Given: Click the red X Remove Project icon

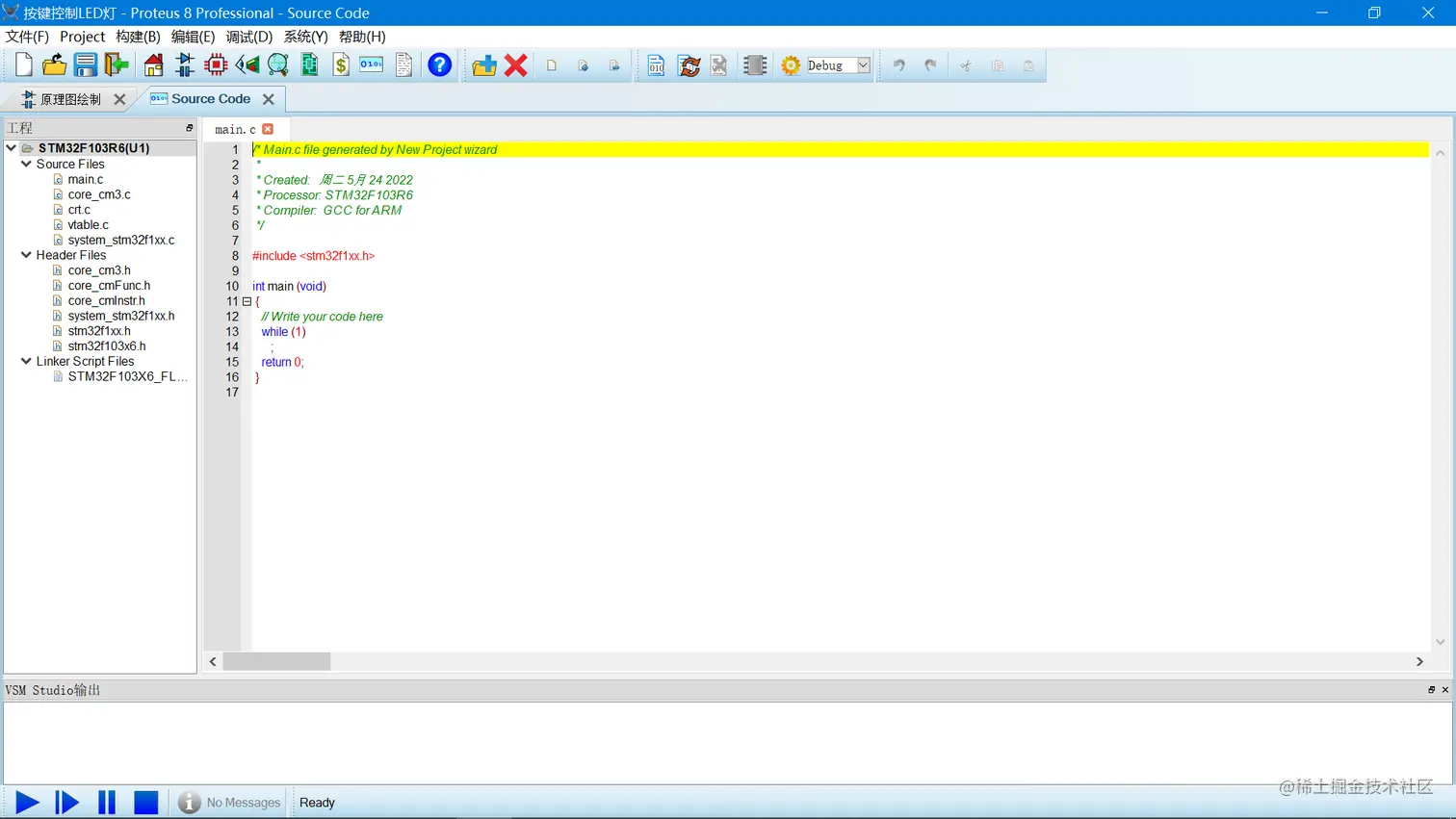Looking at the screenshot, I should (x=516, y=65).
